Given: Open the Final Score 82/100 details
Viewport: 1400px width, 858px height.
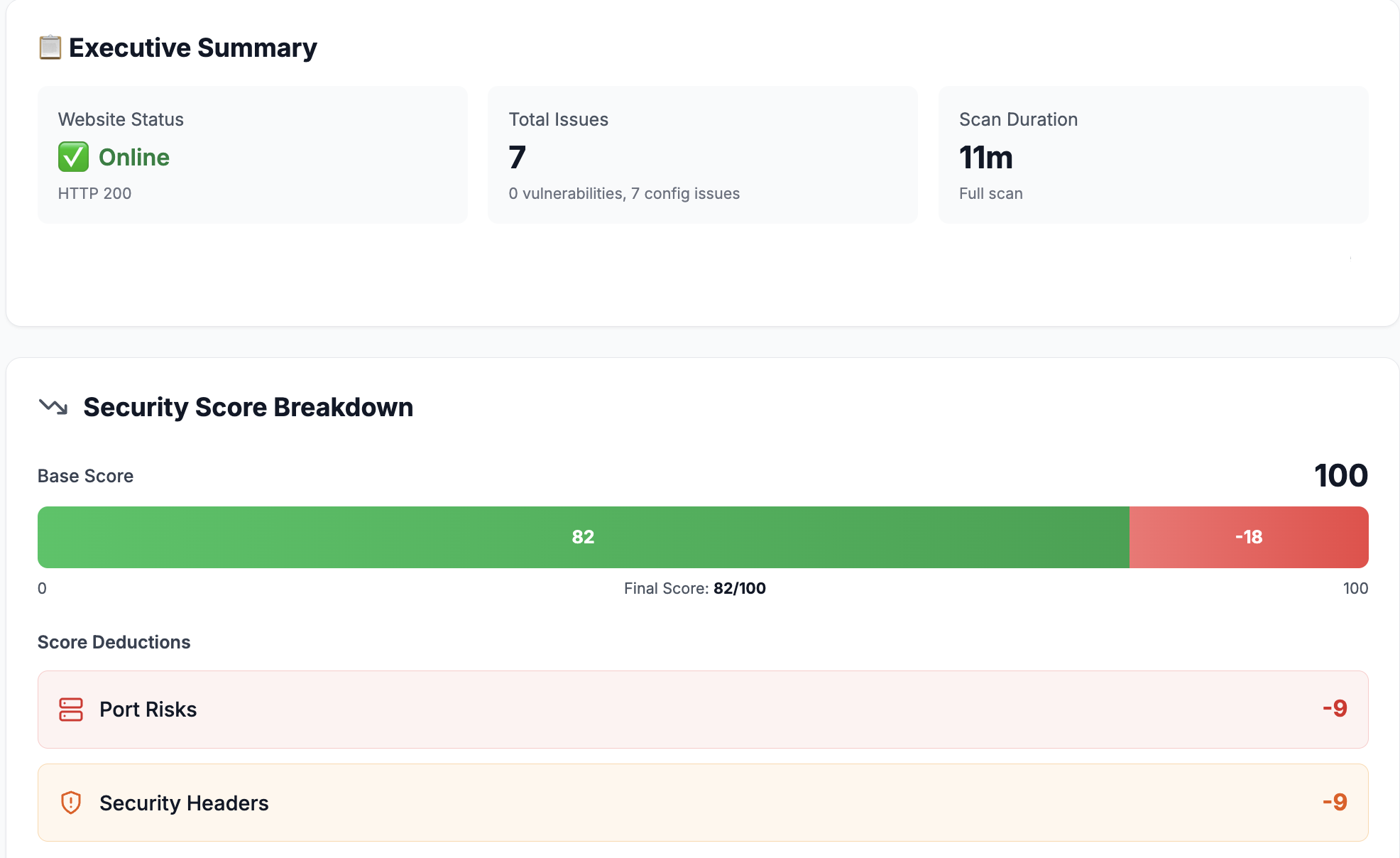Looking at the screenshot, I should (x=695, y=588).
